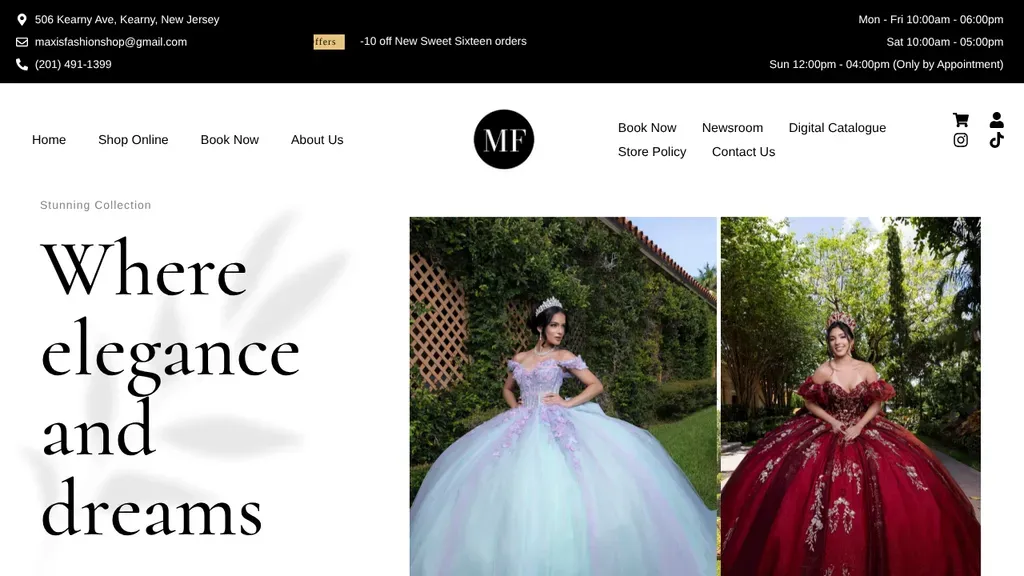Screen dimensions: 1024x576
Task: Click the New Sweet Sixteen orders offer text
Action: tap(443, 41)
